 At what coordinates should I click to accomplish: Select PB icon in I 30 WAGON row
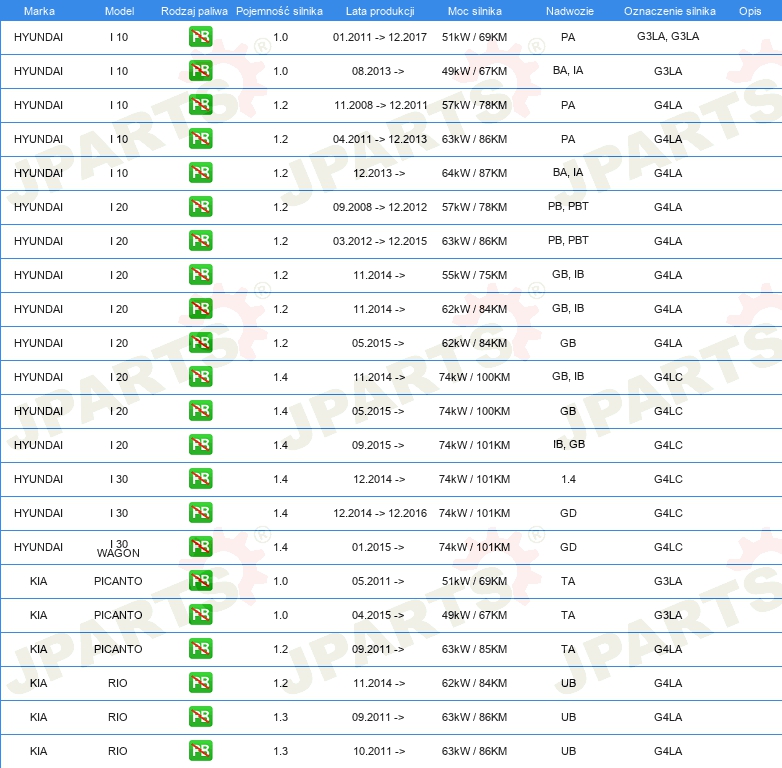click(x=200, y=547)
